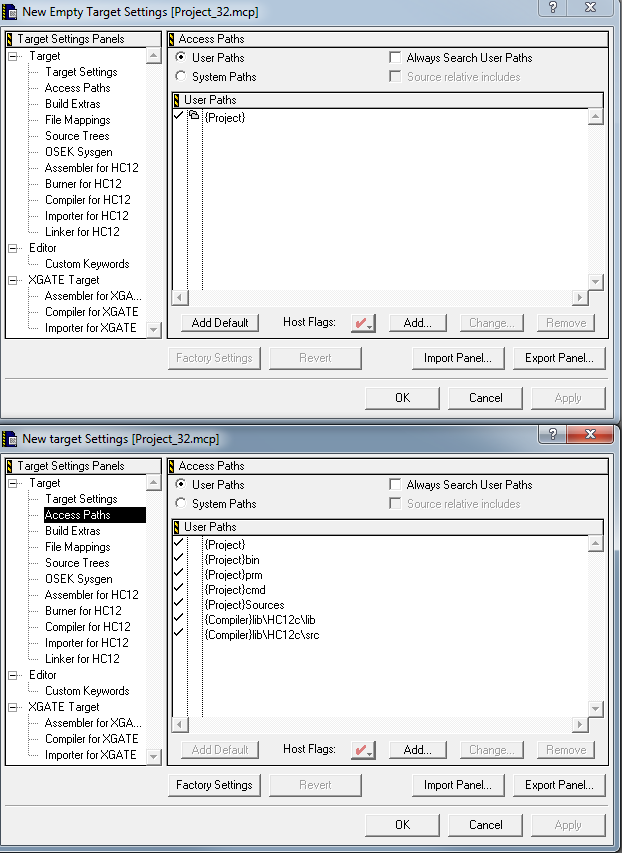Select User Paths radio button in New target Settings window
This screenshot has height=853, width=622.
[181, 484]
